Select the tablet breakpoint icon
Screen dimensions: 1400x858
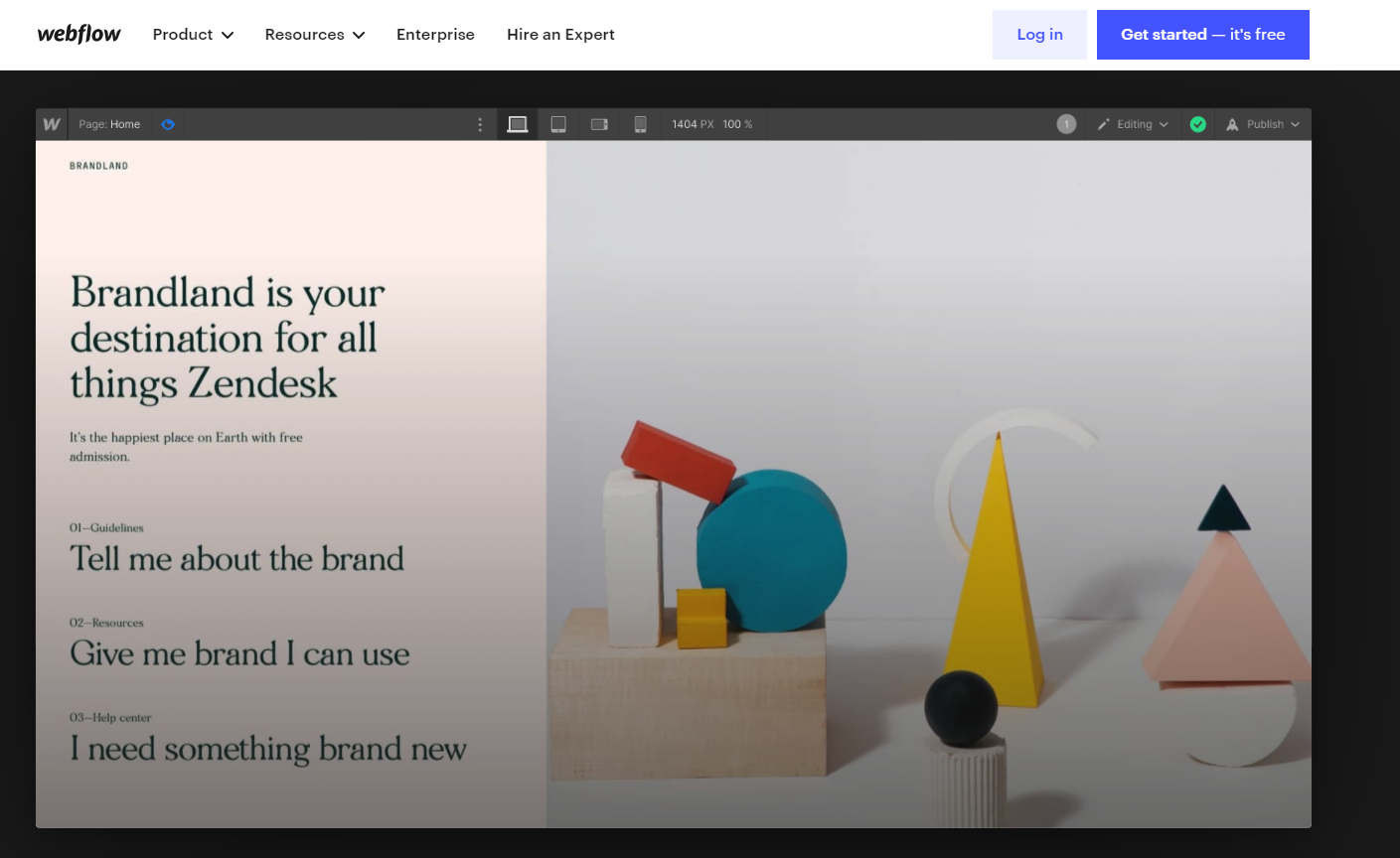pyautogui.click(x=558, y=124)
